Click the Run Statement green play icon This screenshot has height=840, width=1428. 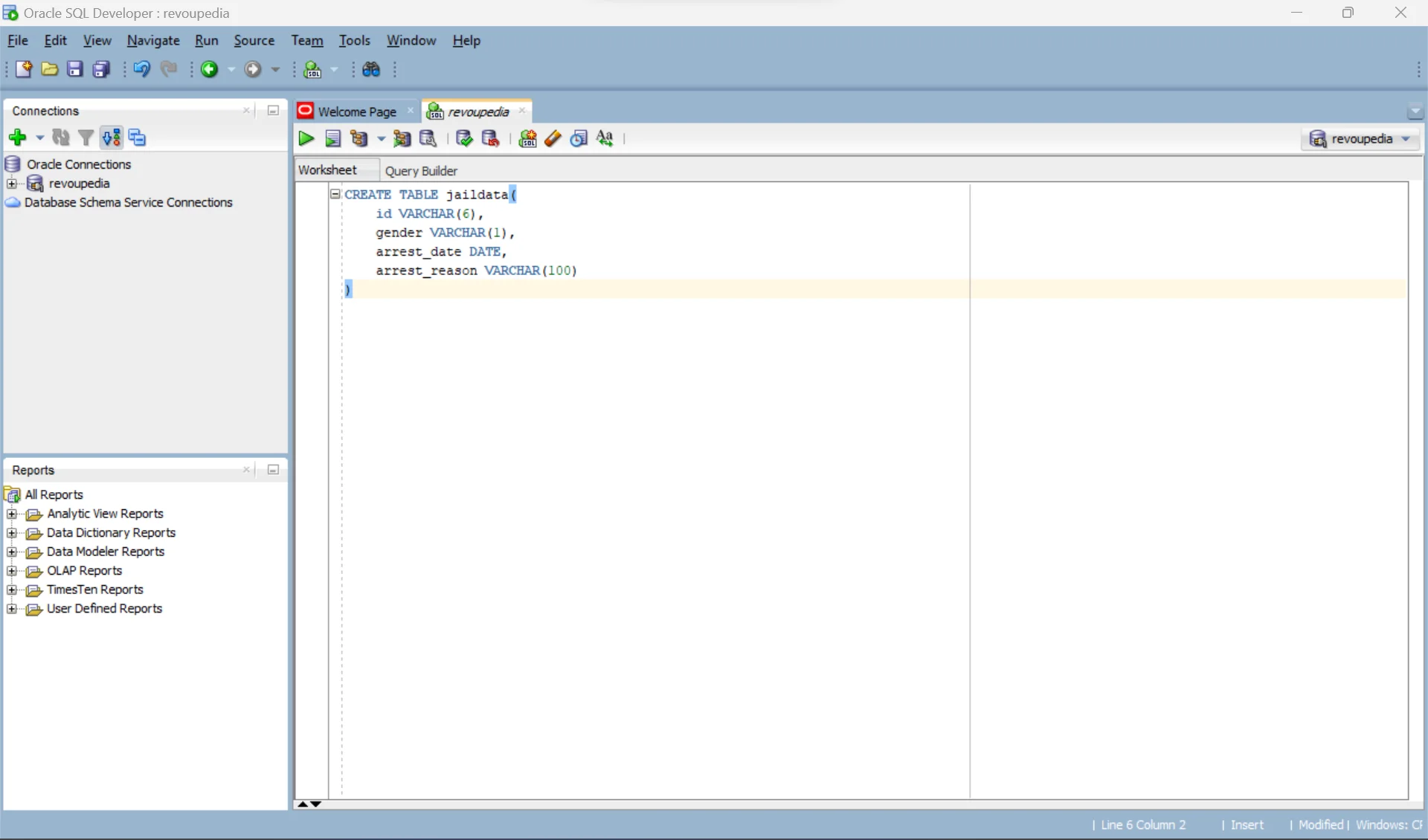[x=306, y=138]
